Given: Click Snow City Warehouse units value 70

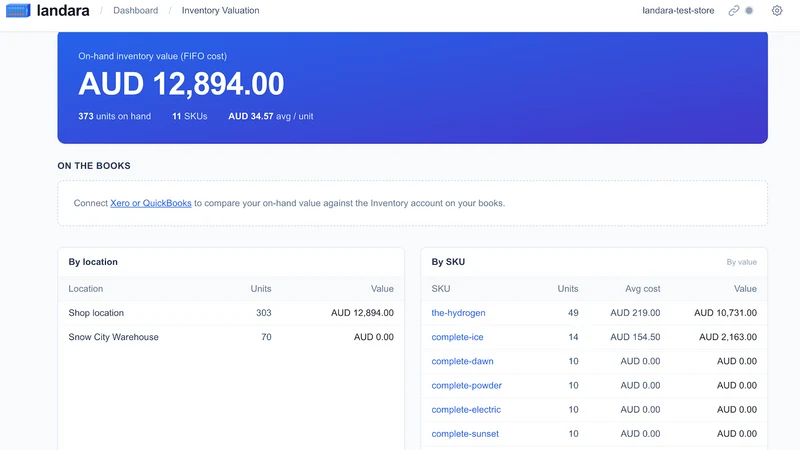Looking at the screenshot, I should (x=266, y=337).
